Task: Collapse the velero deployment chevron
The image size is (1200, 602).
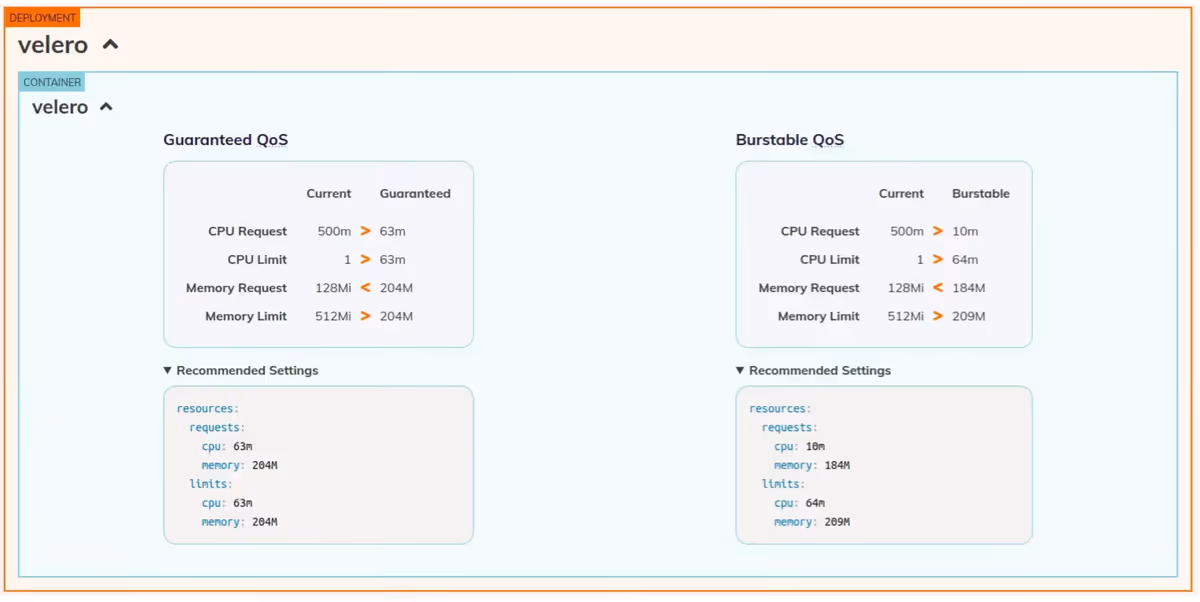Action: click(111, 45)
